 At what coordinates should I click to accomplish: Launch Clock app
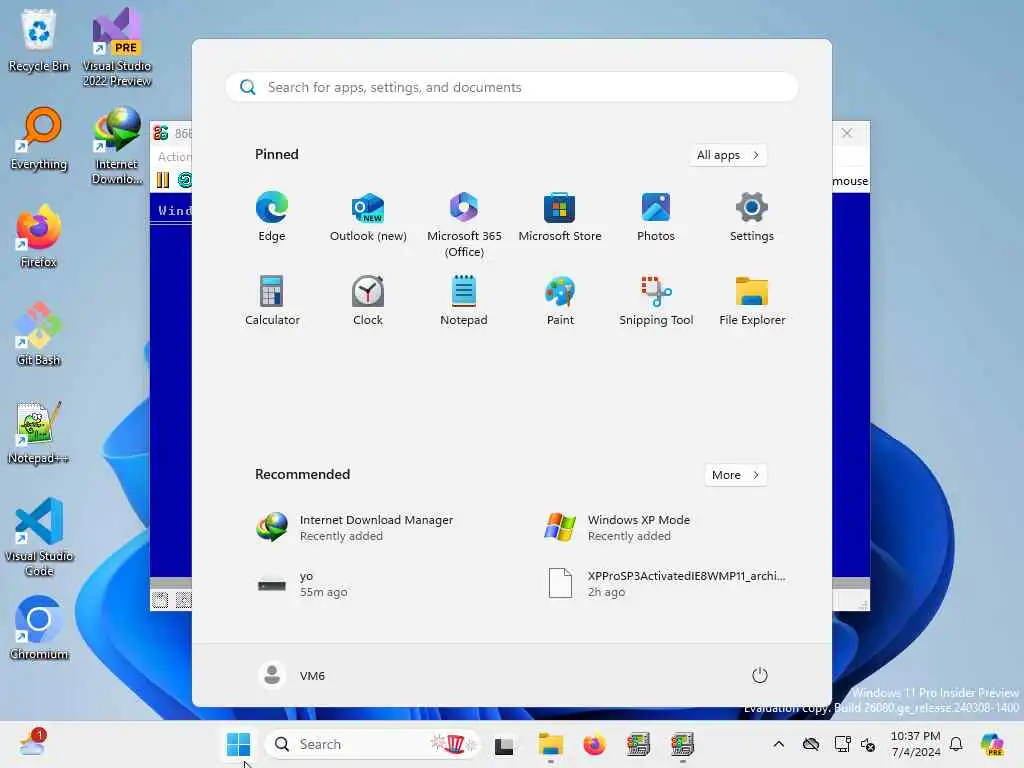[x=368, y=300]
